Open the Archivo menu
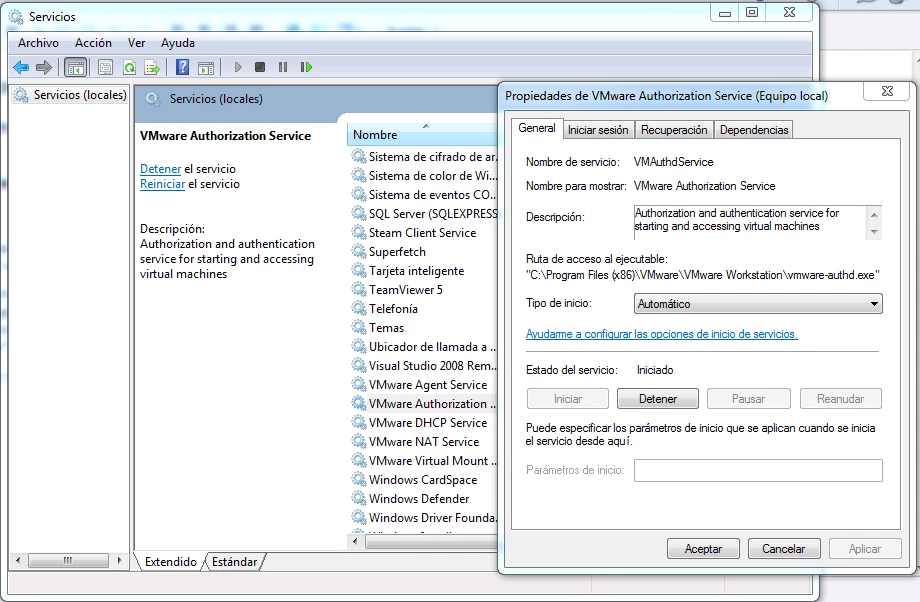 click(x=38, y=43)
